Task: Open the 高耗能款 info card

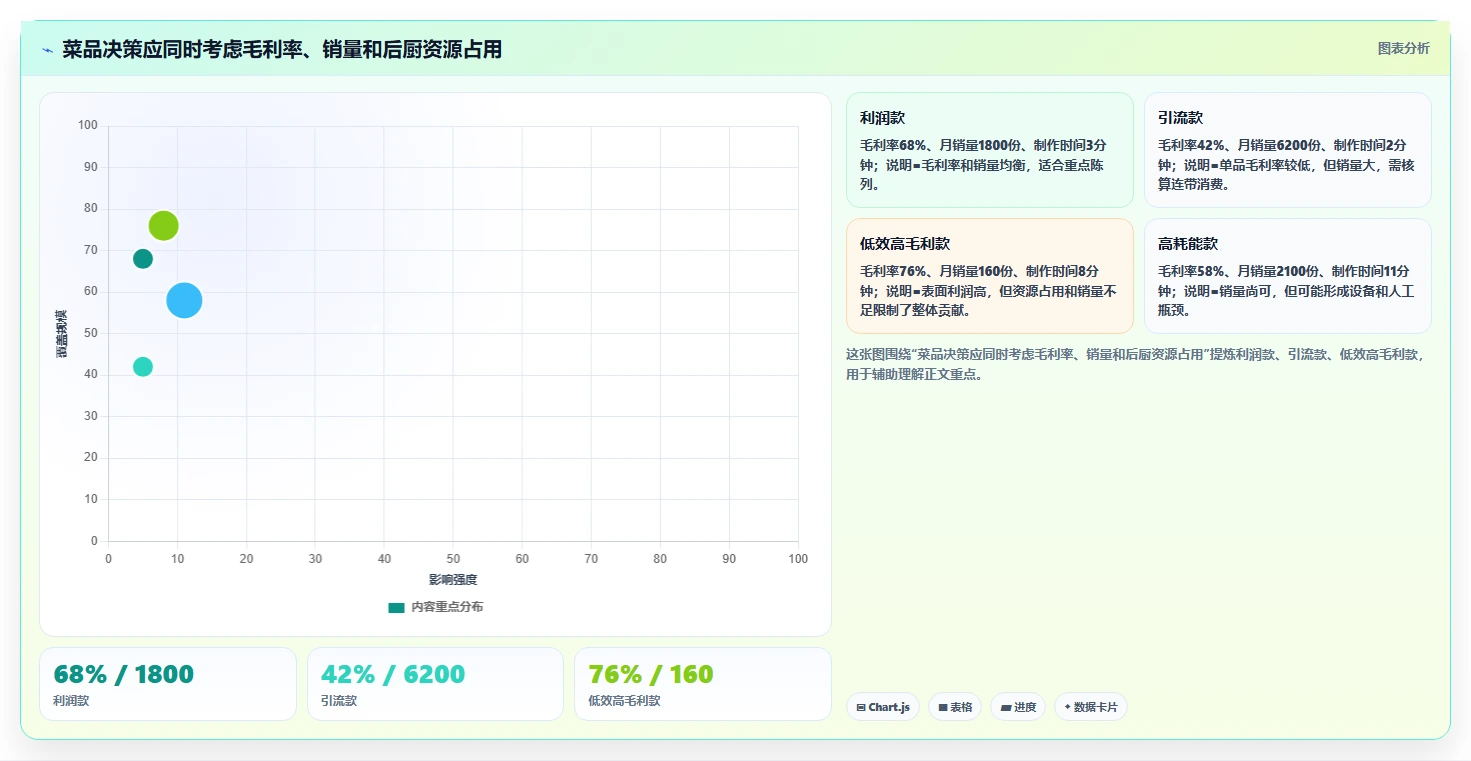Action: pyautogui.click(x=1287, y=276)
